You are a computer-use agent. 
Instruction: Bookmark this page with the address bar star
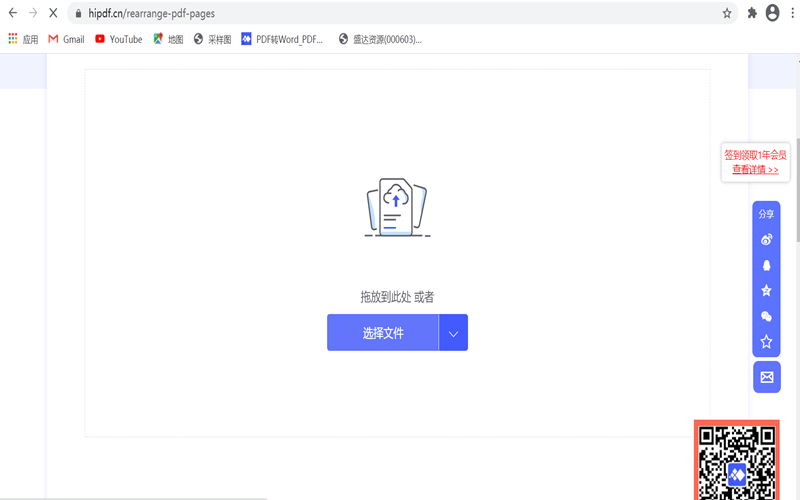pos(727,14)
